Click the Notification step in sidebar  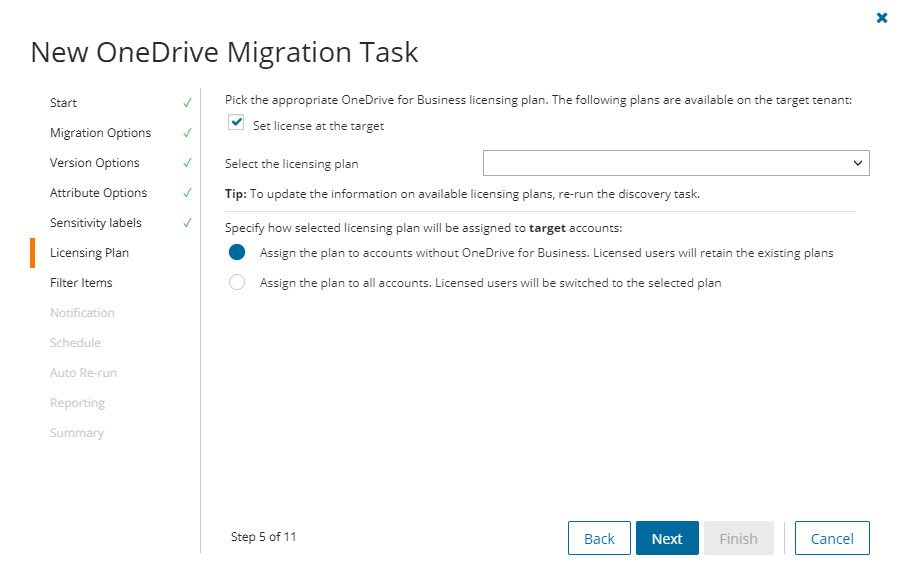(x=82, y=312)
